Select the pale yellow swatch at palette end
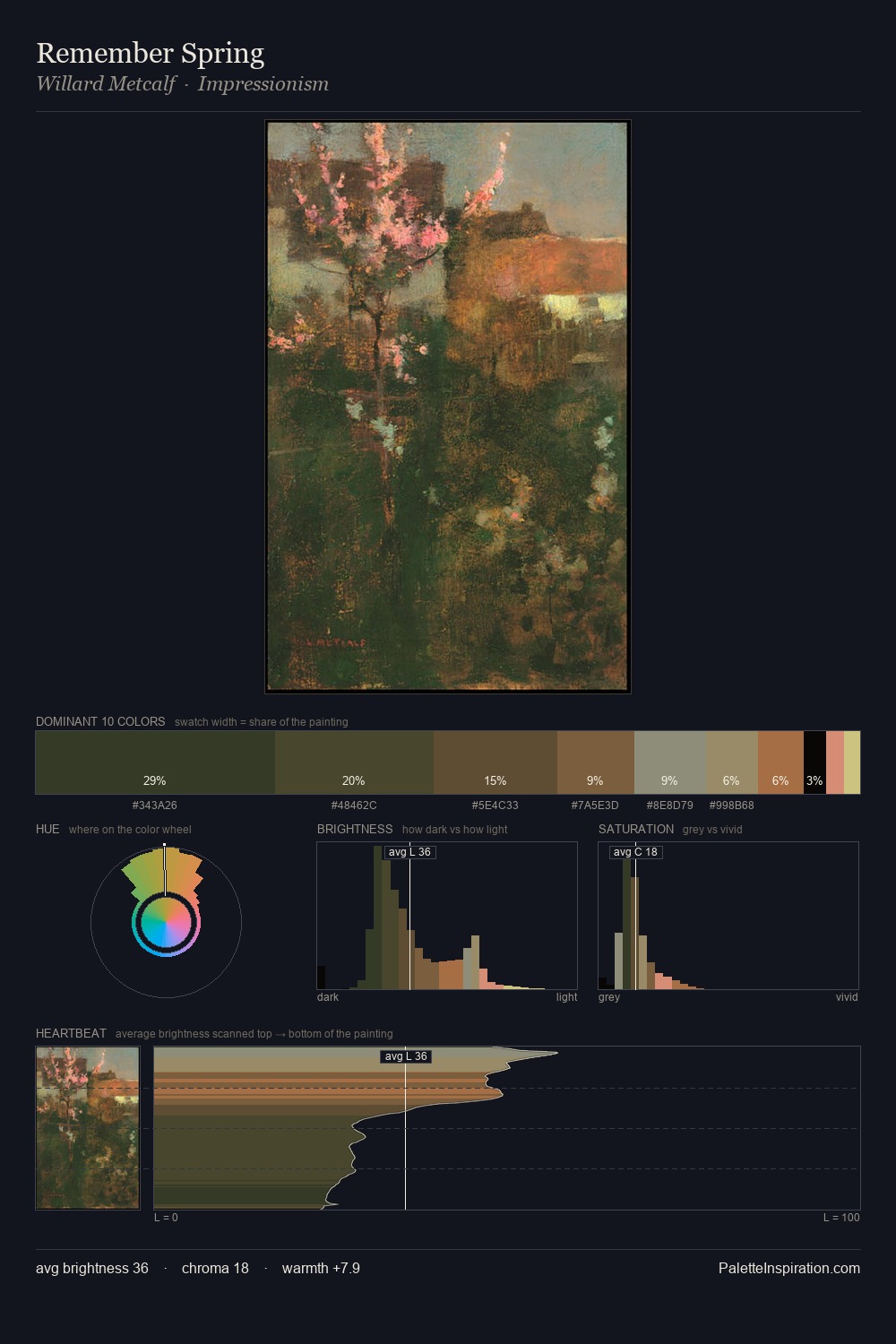Screen dimensions: 896x1344 [x=852, y=762]
